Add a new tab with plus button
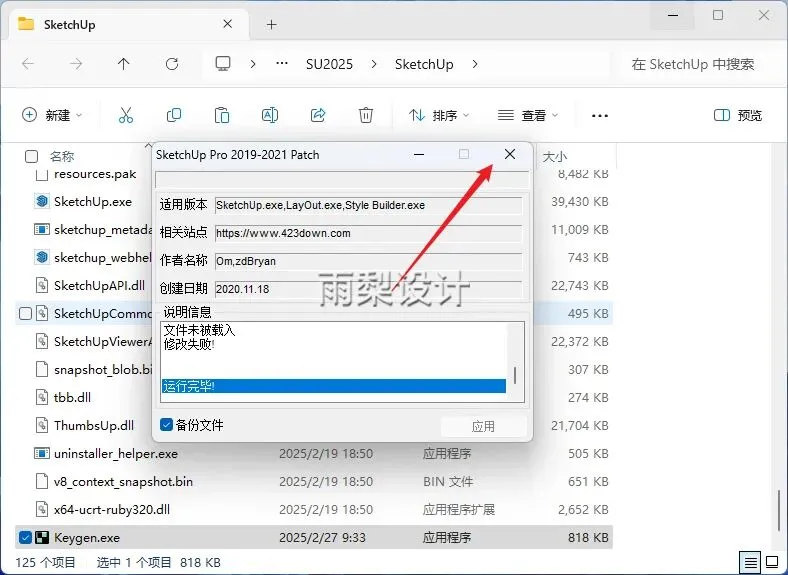The image size is (788, 575). pyautogui.click(x=271, y=24)
